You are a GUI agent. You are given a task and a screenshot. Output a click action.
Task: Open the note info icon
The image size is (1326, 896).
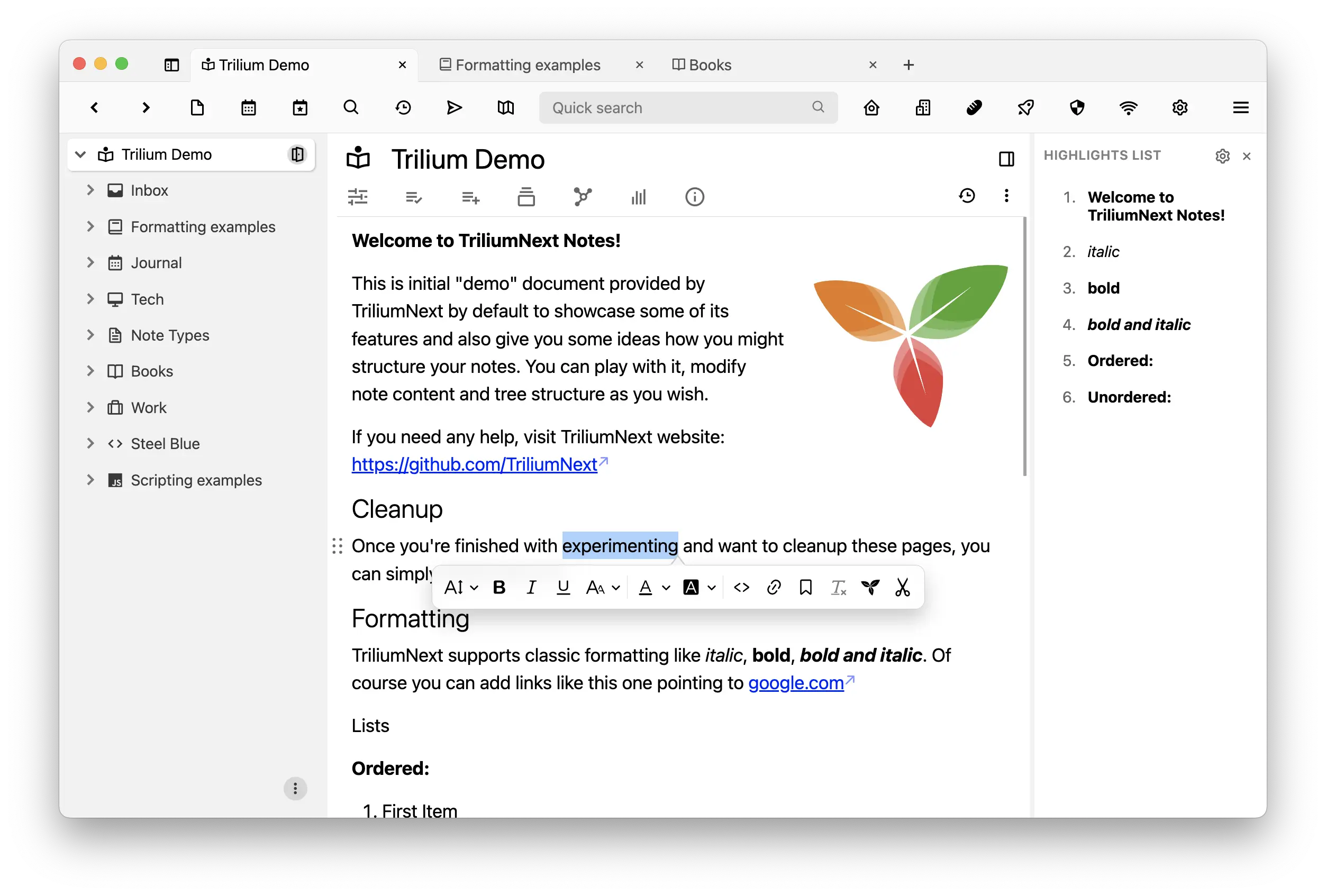pyautogui.click(x=694, y=197)
